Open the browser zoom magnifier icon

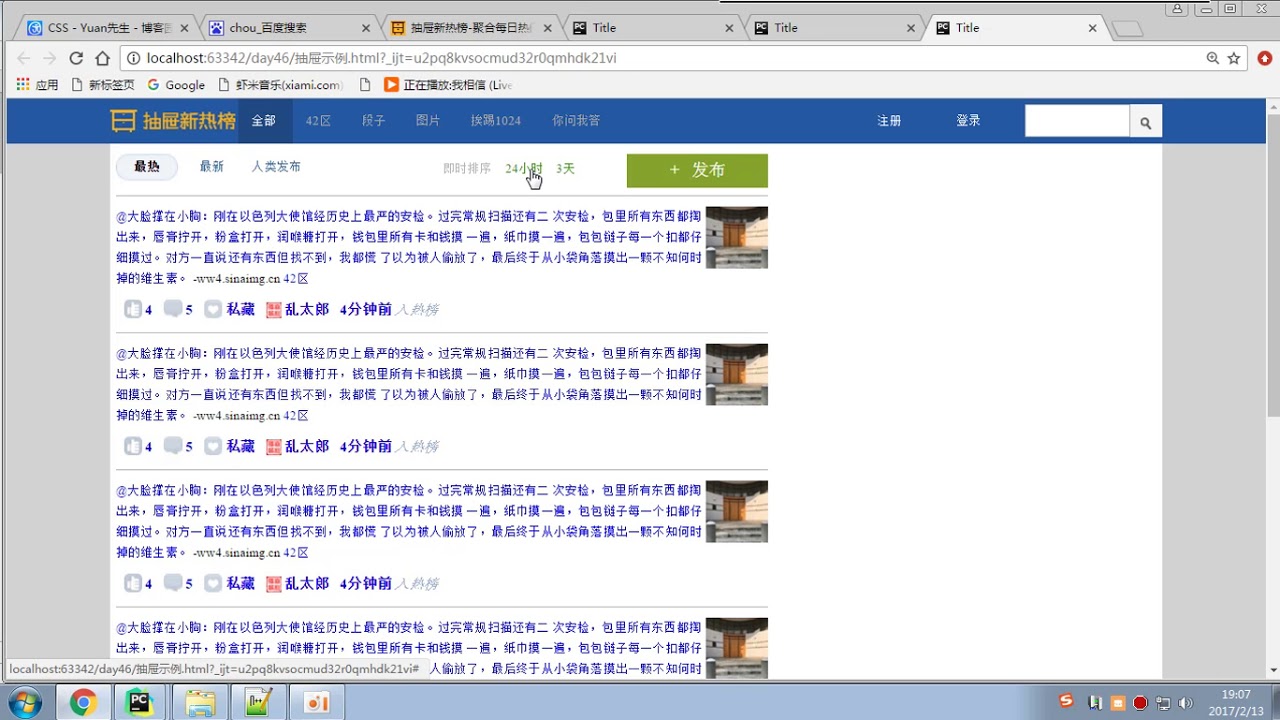point(1212,58)
